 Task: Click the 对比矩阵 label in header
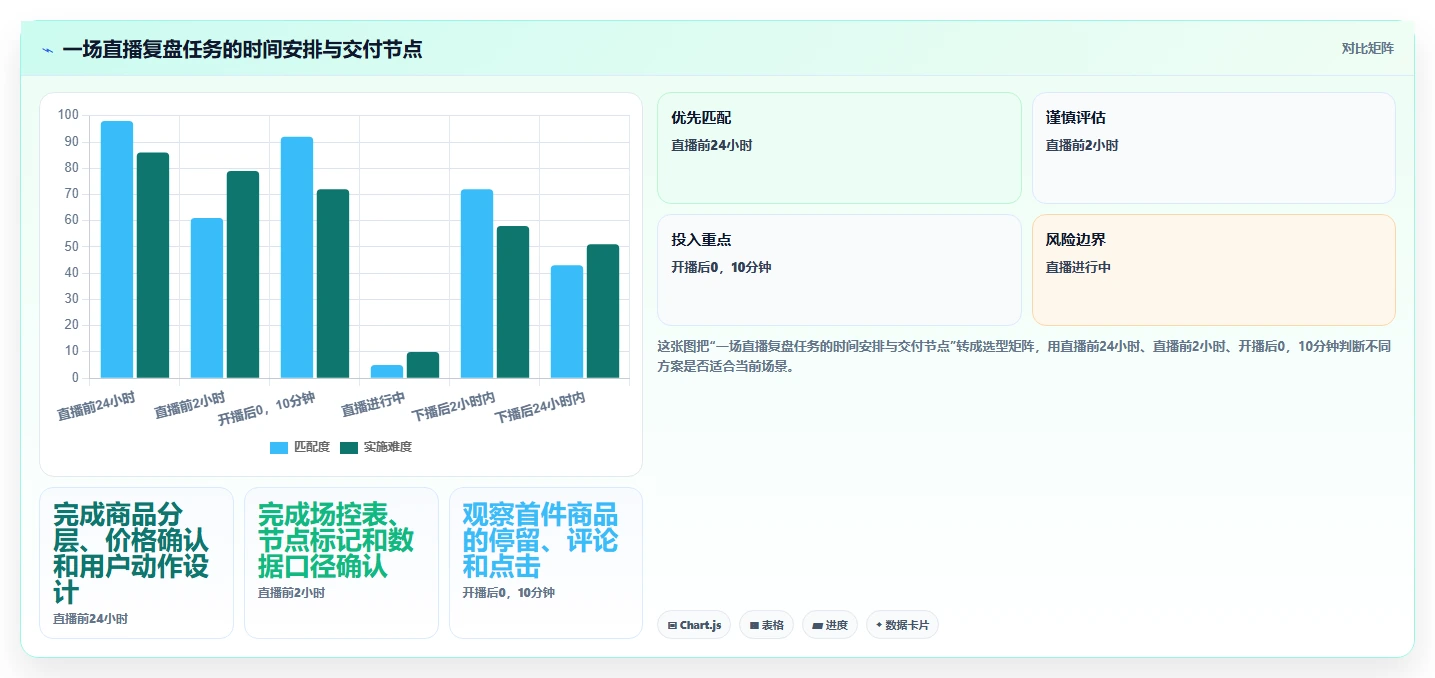[1368, 48]
